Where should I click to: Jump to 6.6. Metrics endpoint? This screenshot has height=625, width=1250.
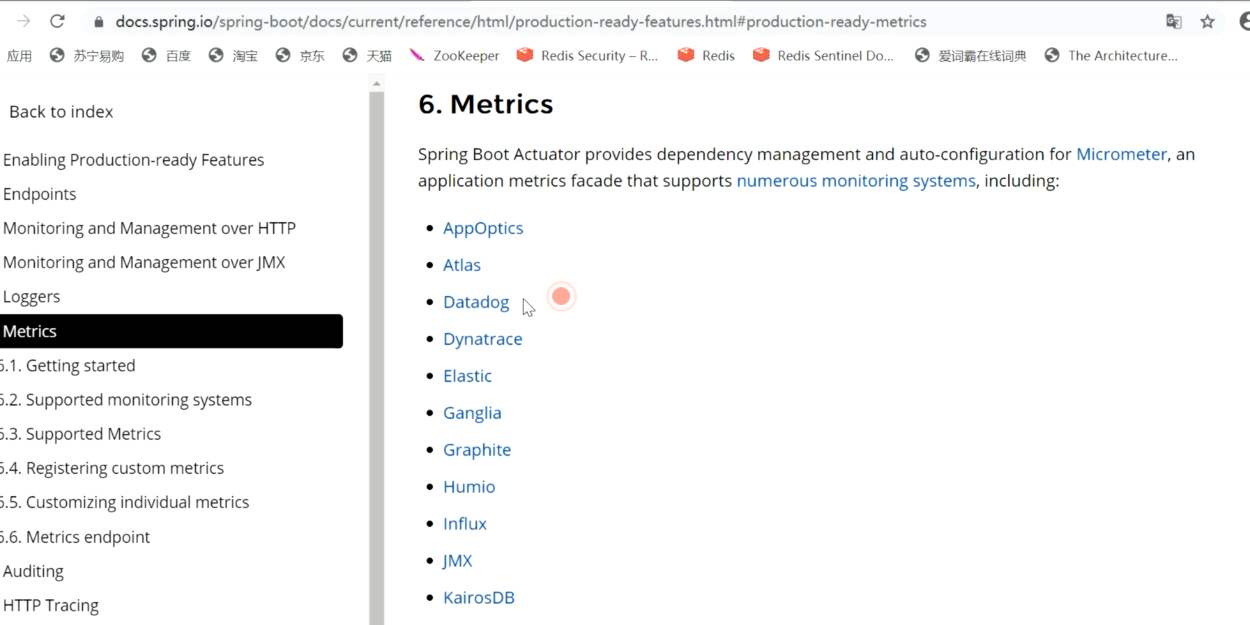(74, 537)
